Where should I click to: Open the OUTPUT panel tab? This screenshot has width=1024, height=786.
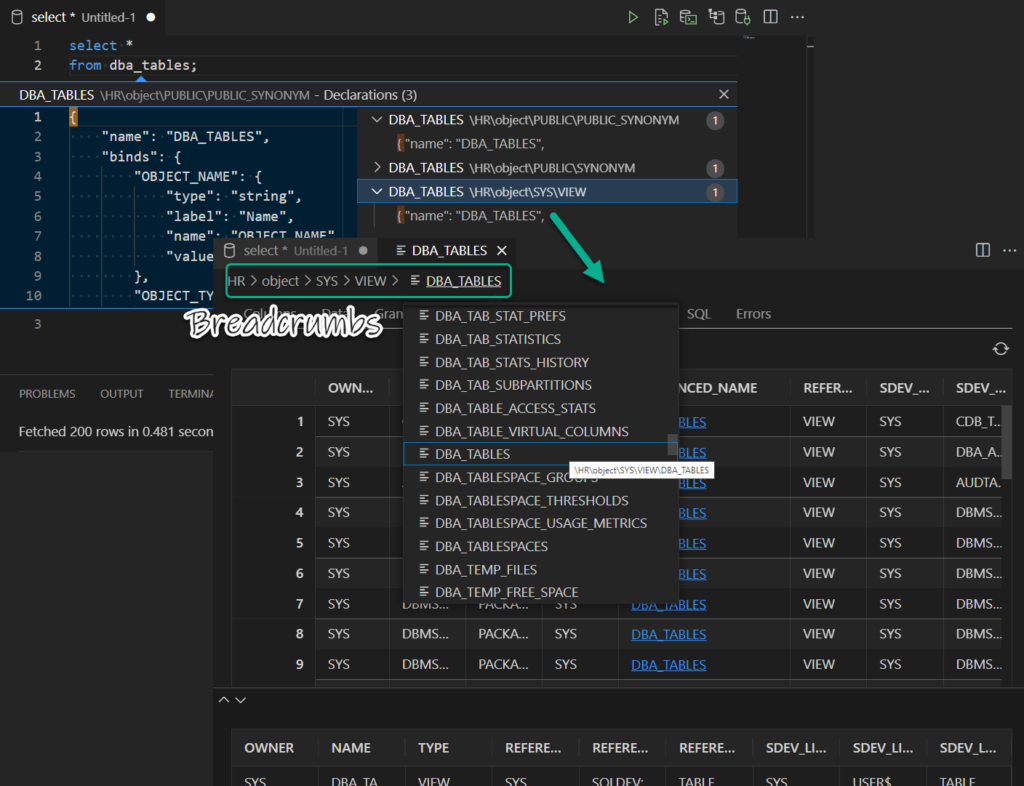[x=121, y=394]
